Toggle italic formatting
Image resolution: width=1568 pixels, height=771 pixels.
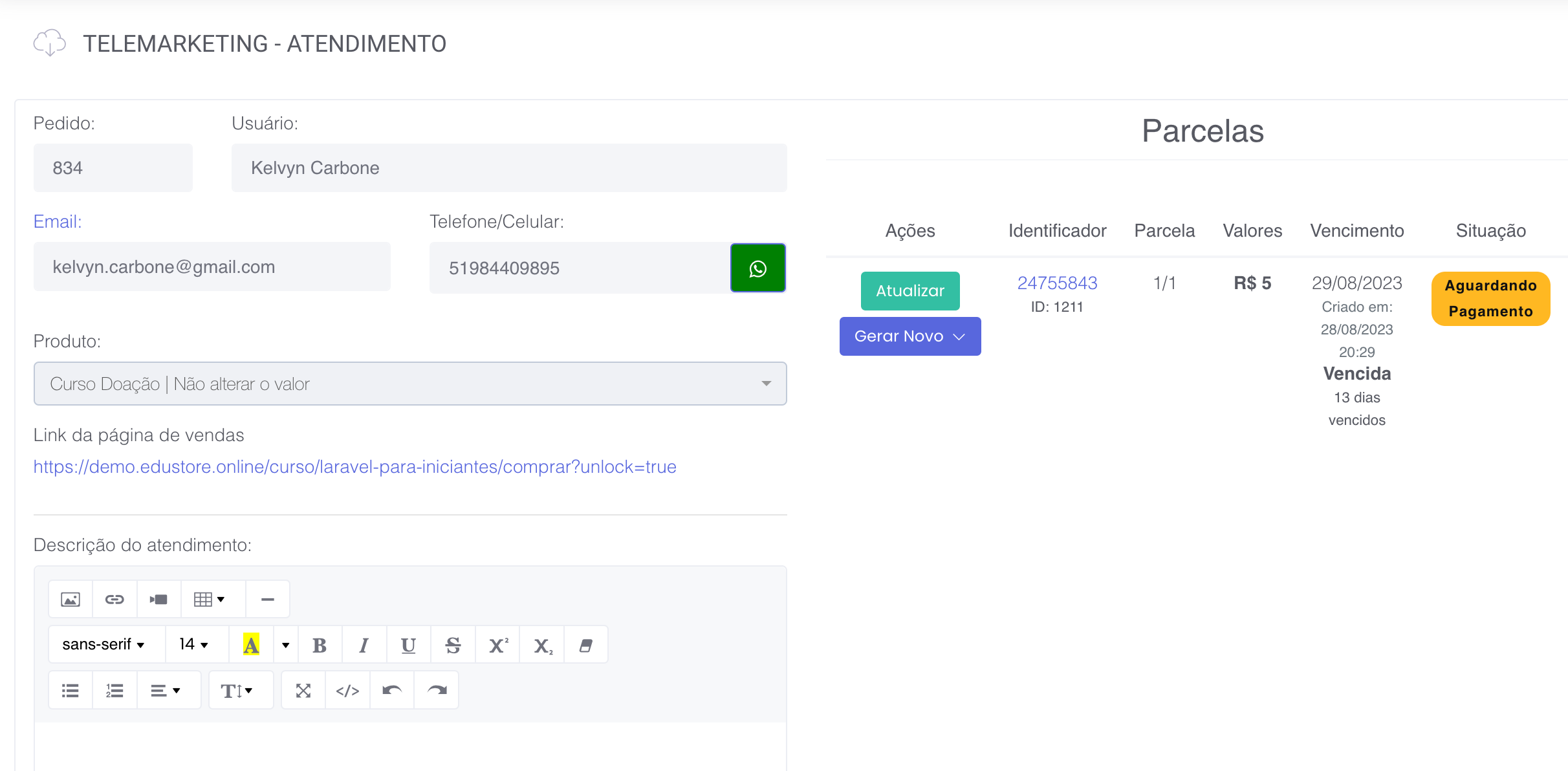(x=364, y=645)
